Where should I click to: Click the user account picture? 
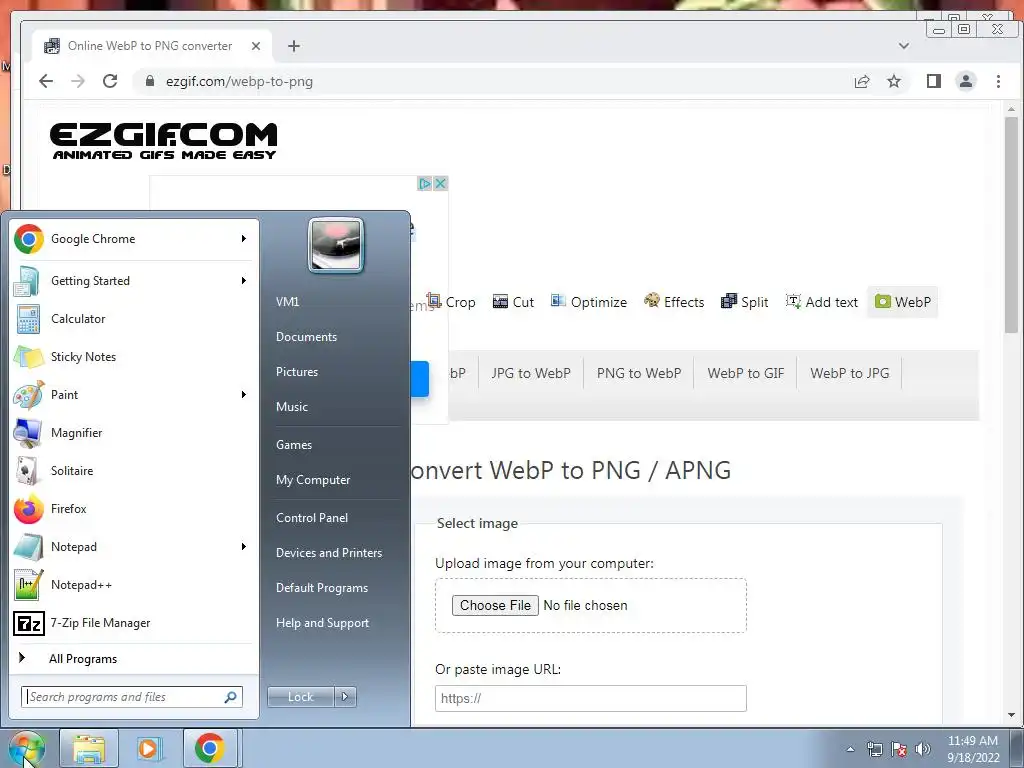point(336,245)
